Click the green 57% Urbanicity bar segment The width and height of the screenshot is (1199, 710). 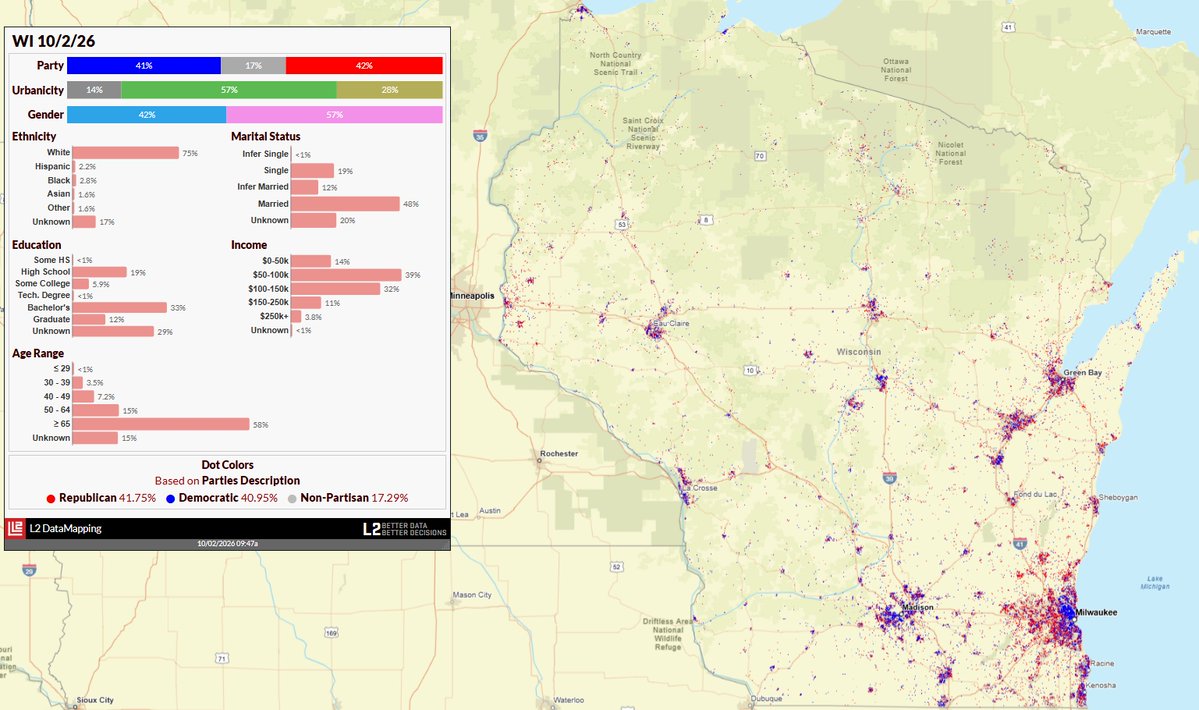pos(229,90)
